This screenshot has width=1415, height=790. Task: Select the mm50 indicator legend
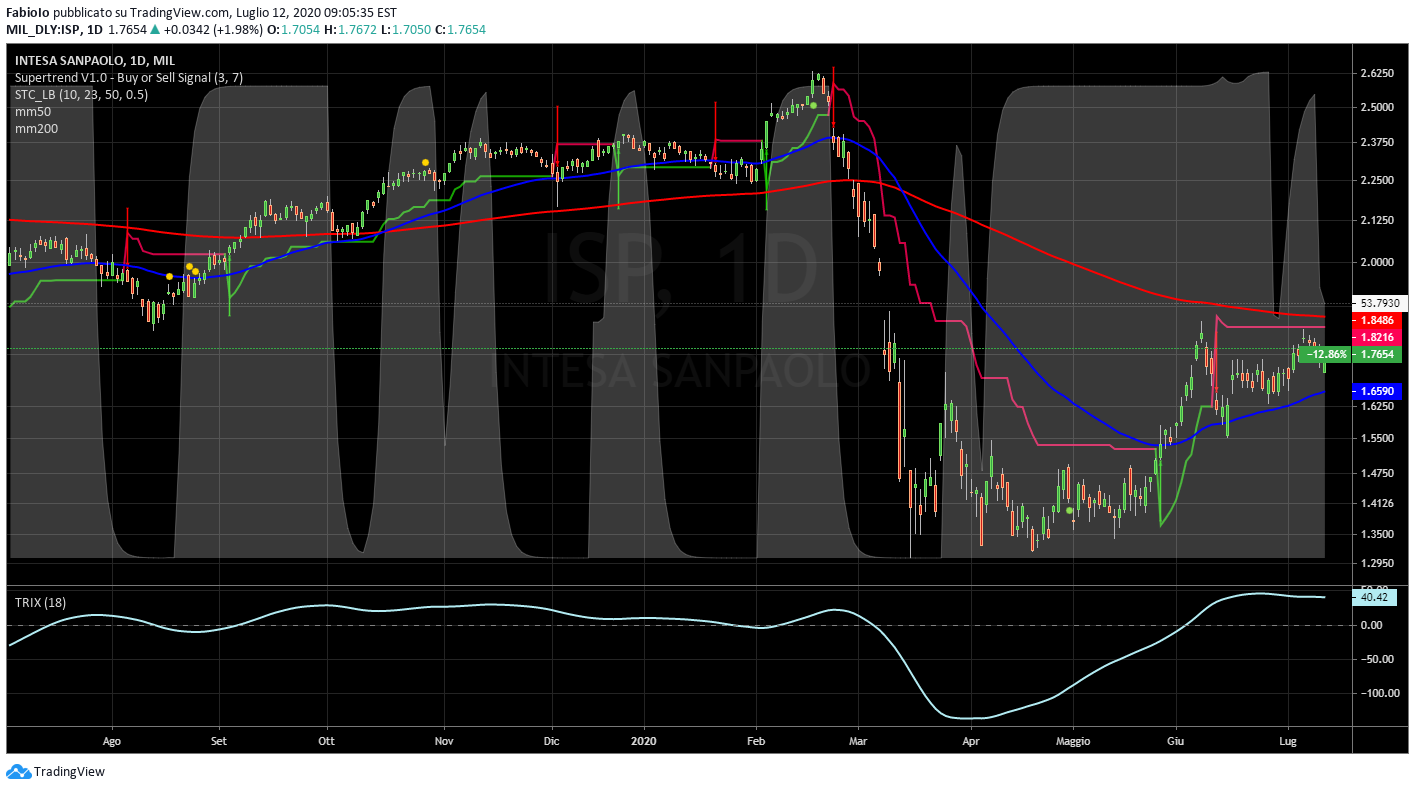pyautogui.click(x=33, y=112)
